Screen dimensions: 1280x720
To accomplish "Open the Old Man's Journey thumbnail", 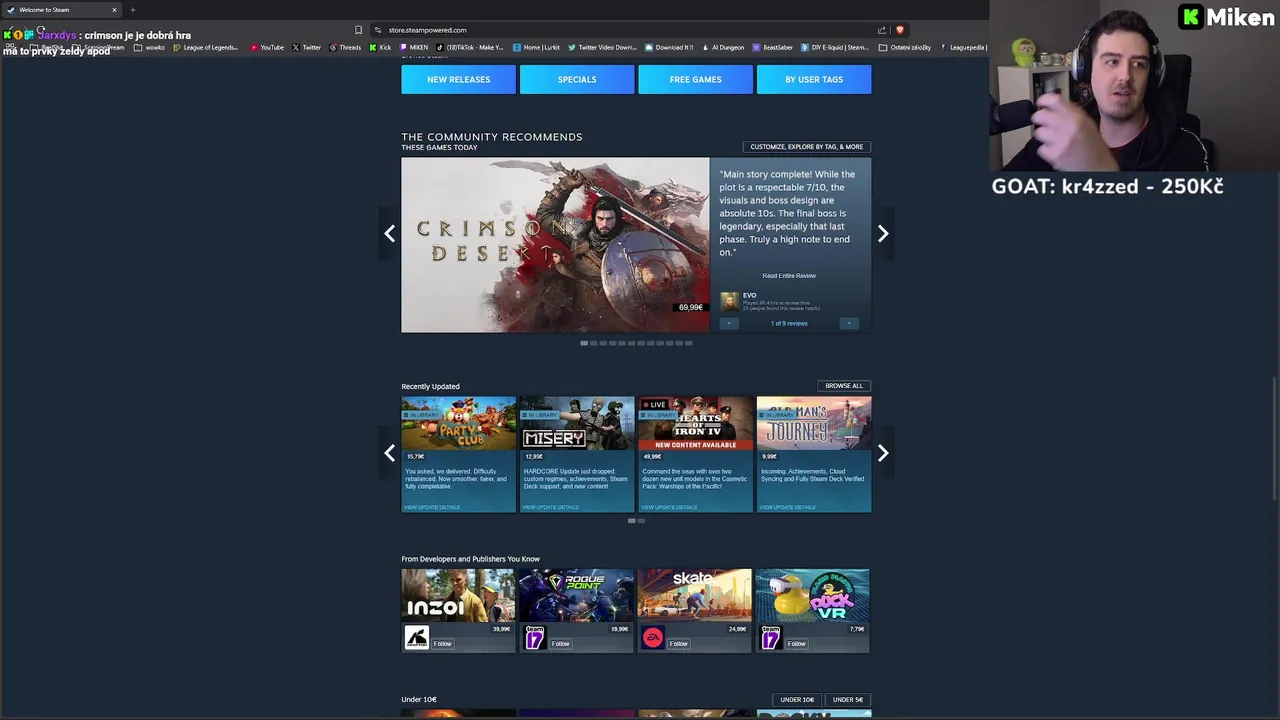I will pyautogui.click(x=814, y=423).
